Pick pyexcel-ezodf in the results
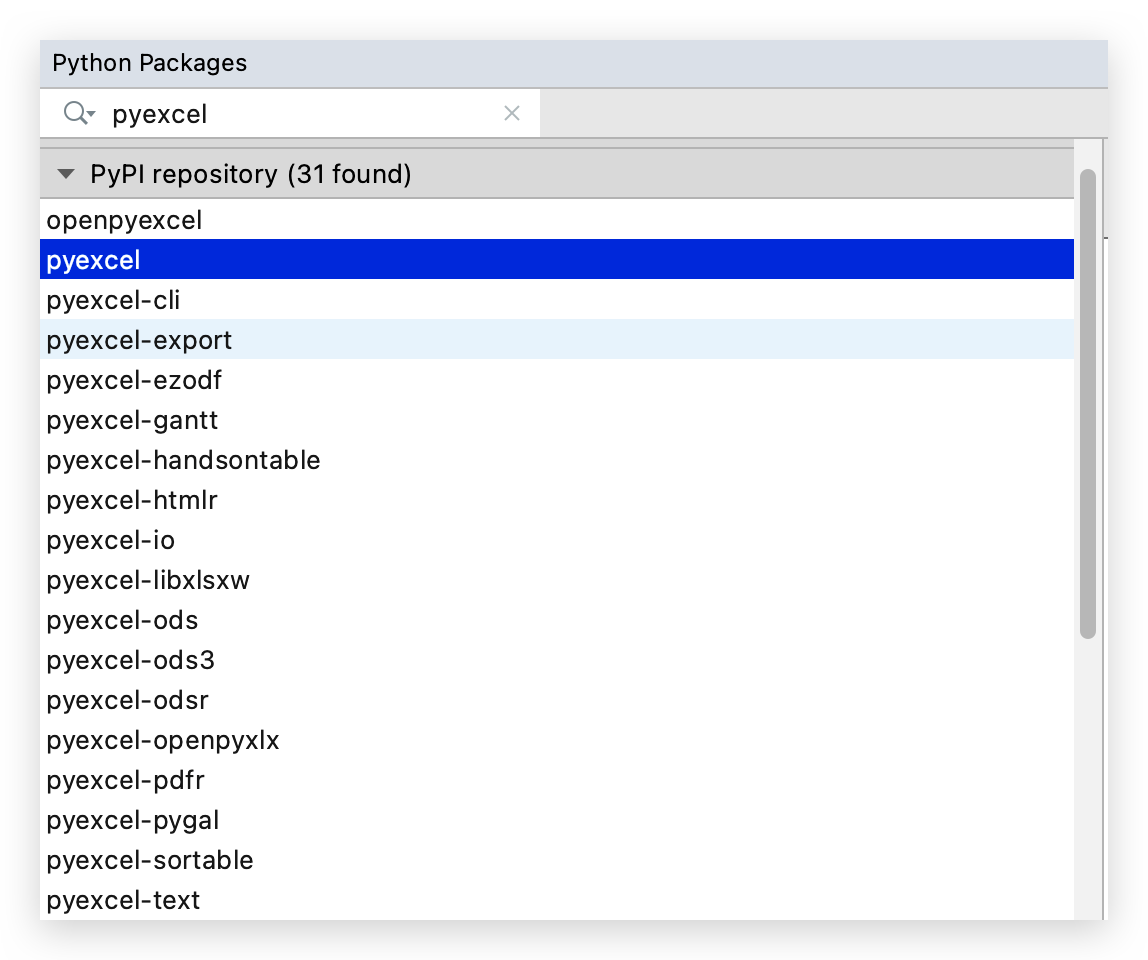The width and height of the screenshot is (1148, 960). tap(134, 380)
